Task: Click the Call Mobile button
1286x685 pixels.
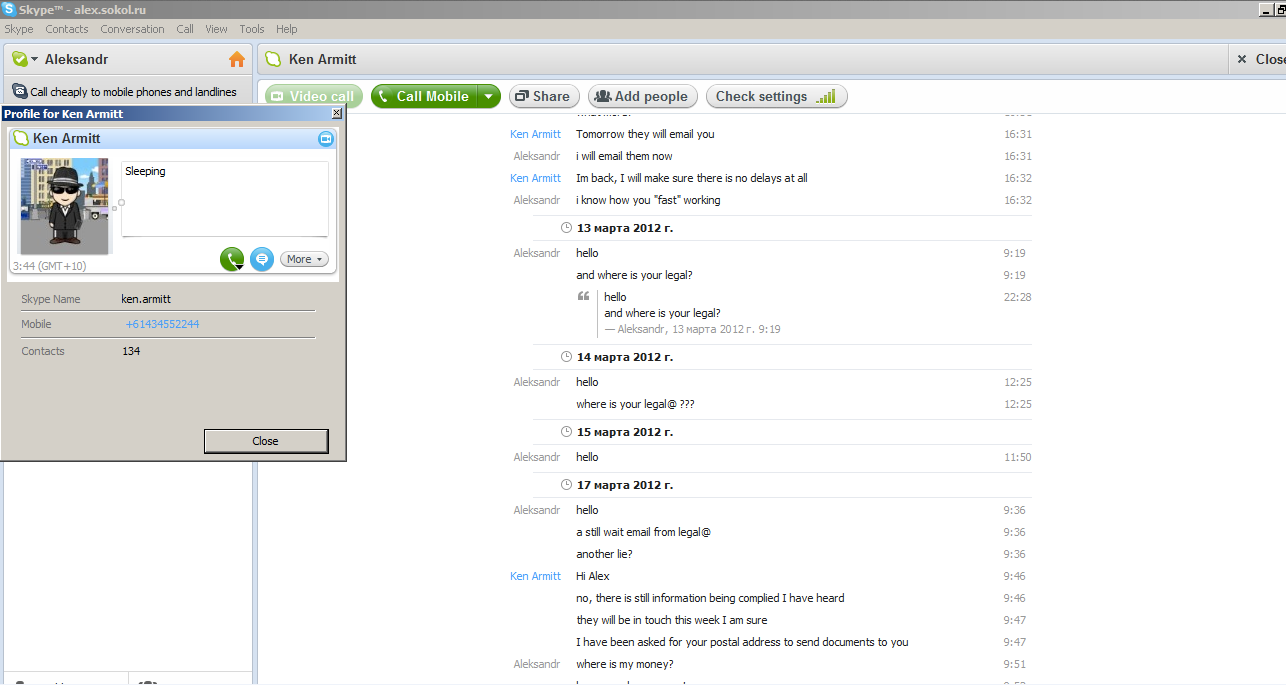Action: click(424, 96)
